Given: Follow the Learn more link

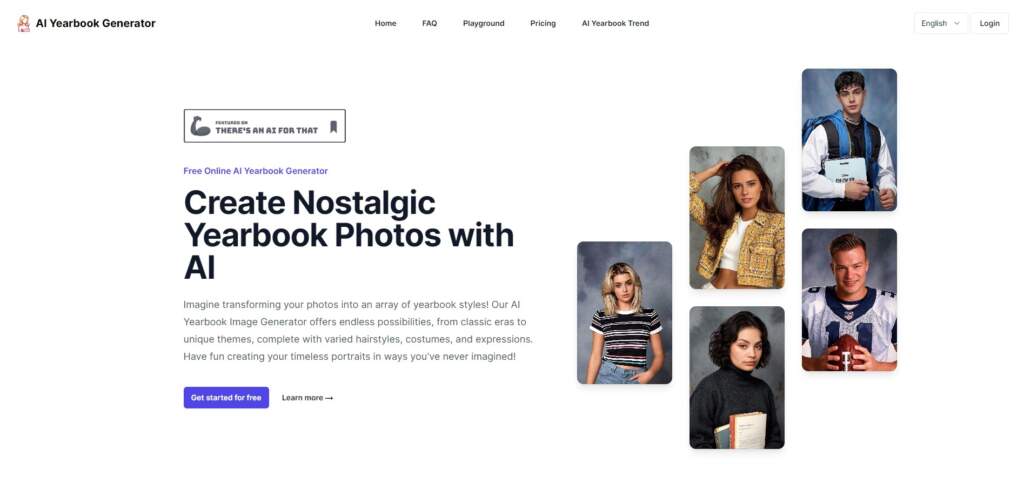Looking at the screenshot, I should [307, 398].
